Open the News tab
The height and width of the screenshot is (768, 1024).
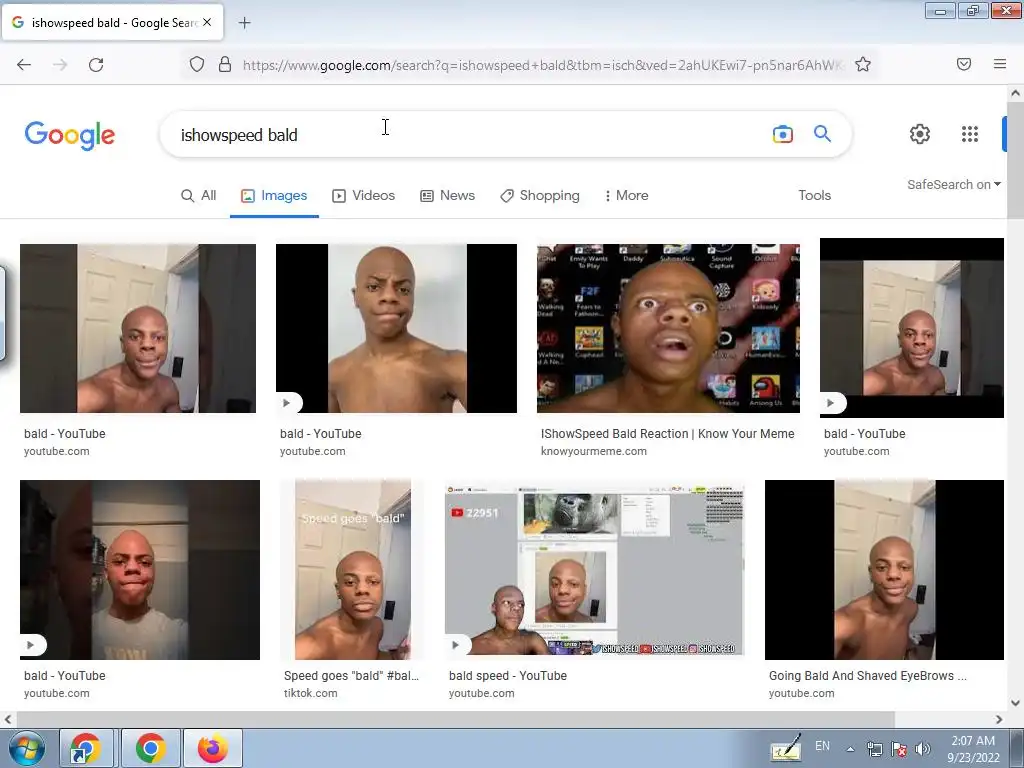pyautogui.click(x=447, y=195)
